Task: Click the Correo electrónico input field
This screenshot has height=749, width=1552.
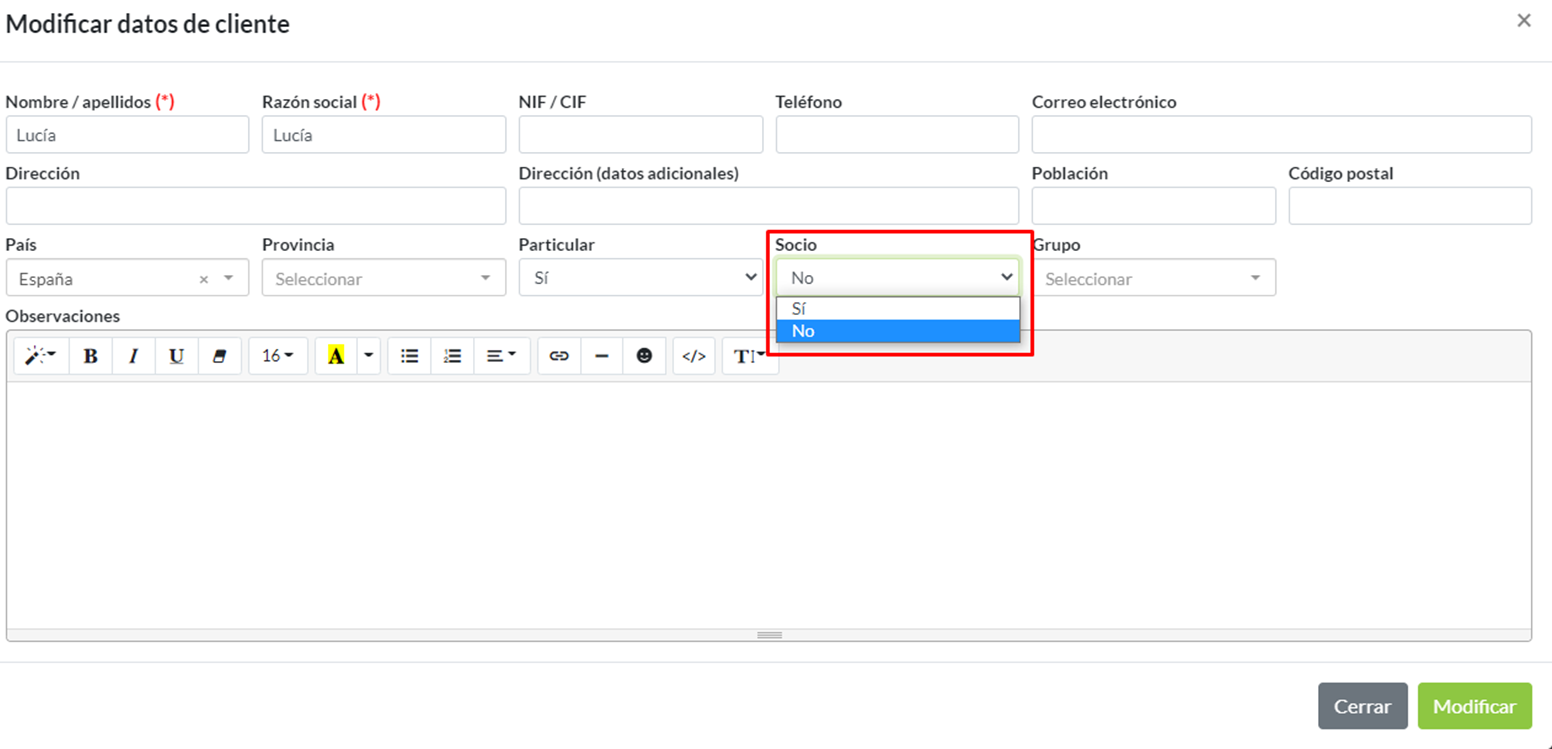Action: 1281,135
